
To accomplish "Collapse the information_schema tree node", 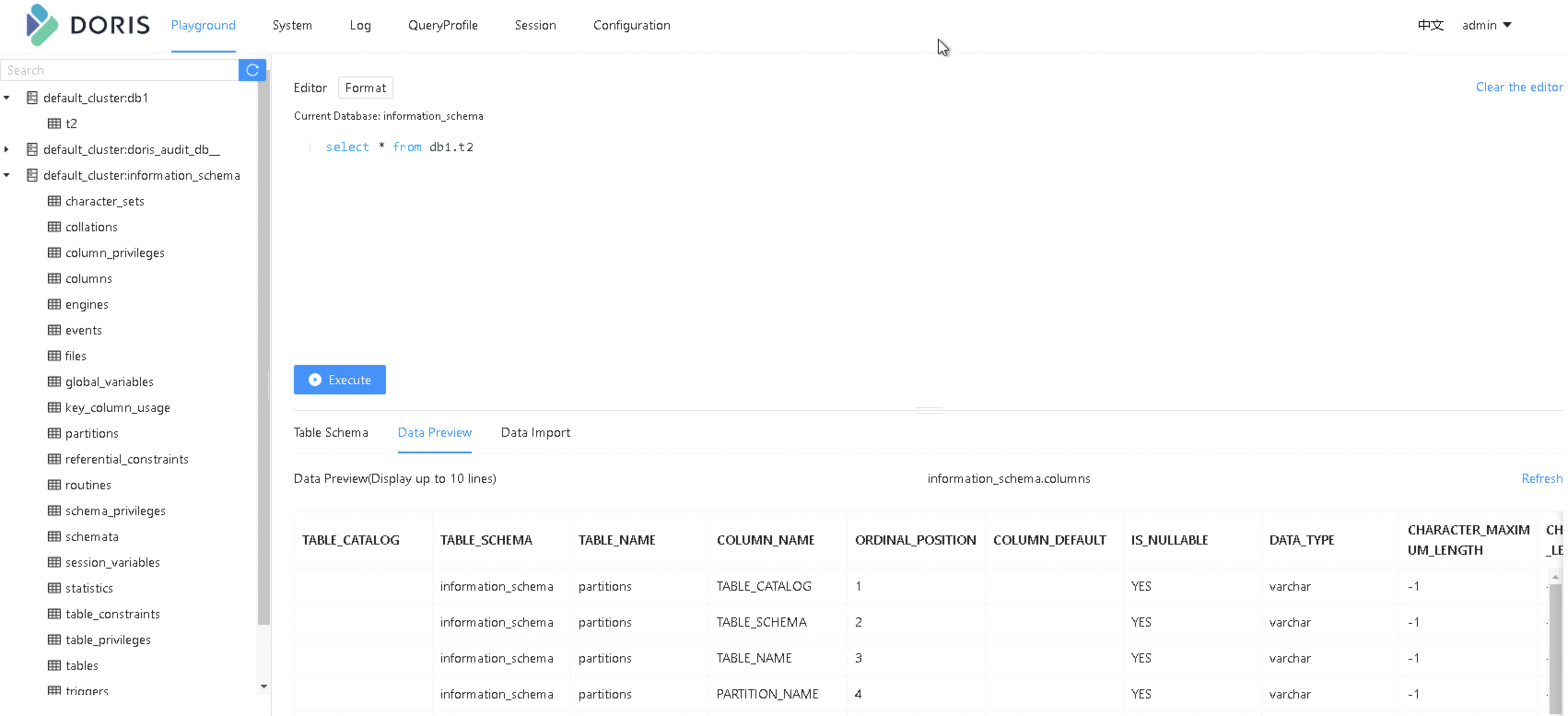I will click(x=7, y=176).
